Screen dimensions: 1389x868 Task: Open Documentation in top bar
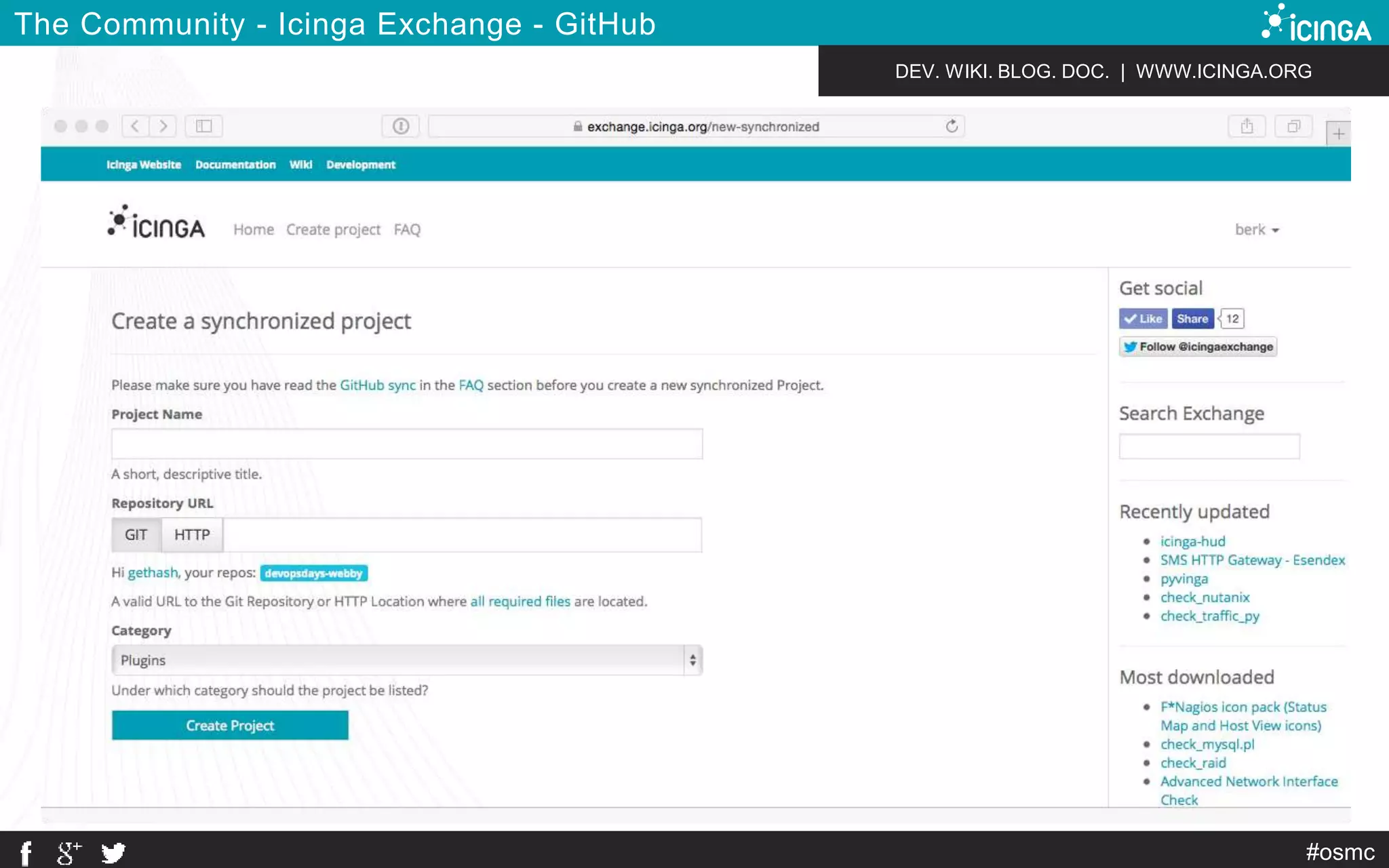coord(235,165)
